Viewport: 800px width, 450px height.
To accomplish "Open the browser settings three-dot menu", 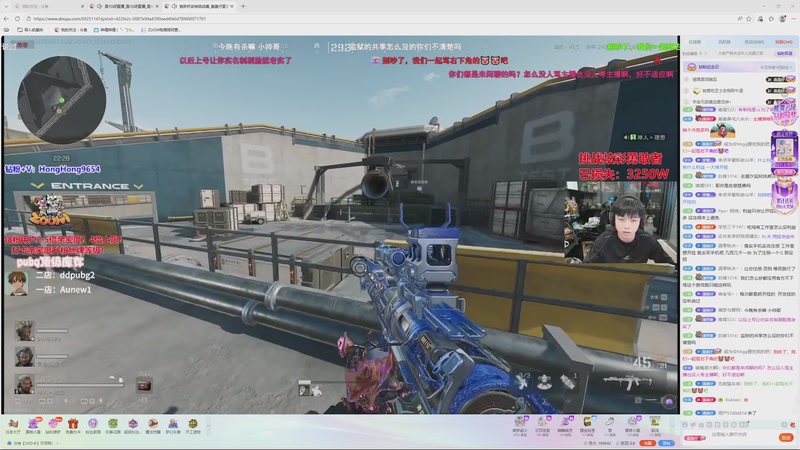I will (x=794, y=19).
